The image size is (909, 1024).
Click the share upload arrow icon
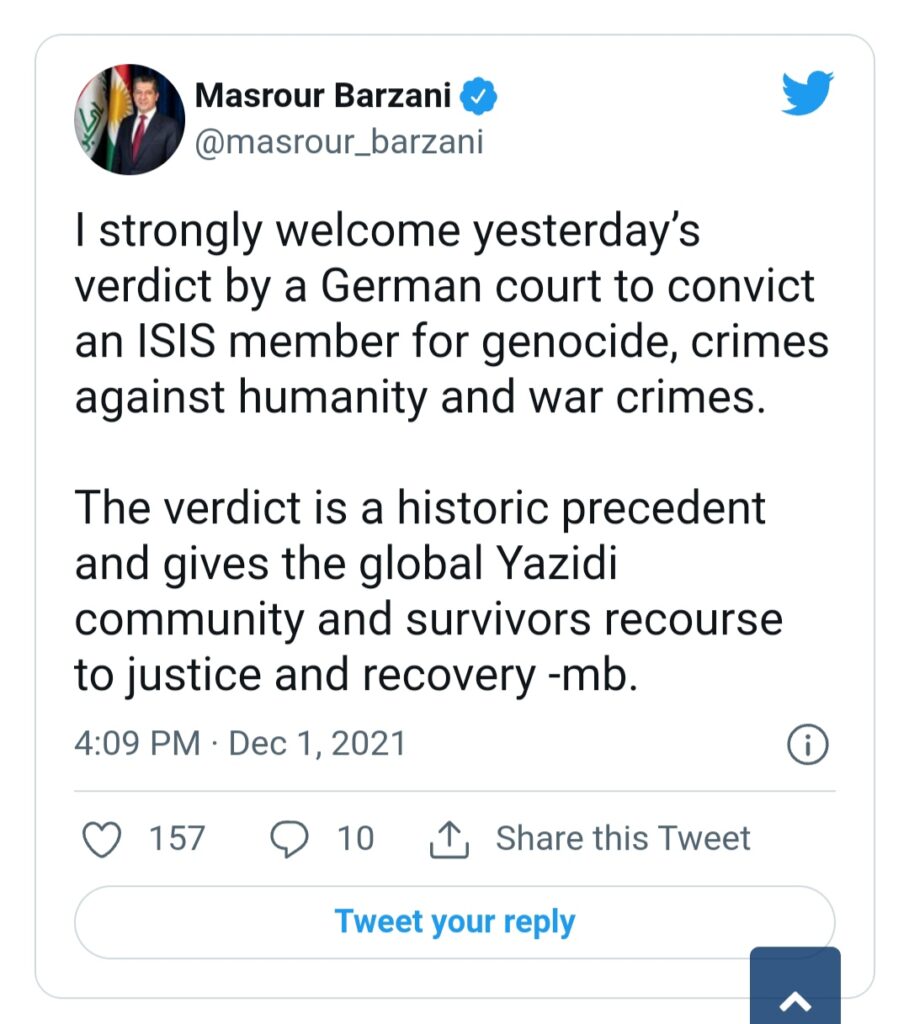point(449,839)
